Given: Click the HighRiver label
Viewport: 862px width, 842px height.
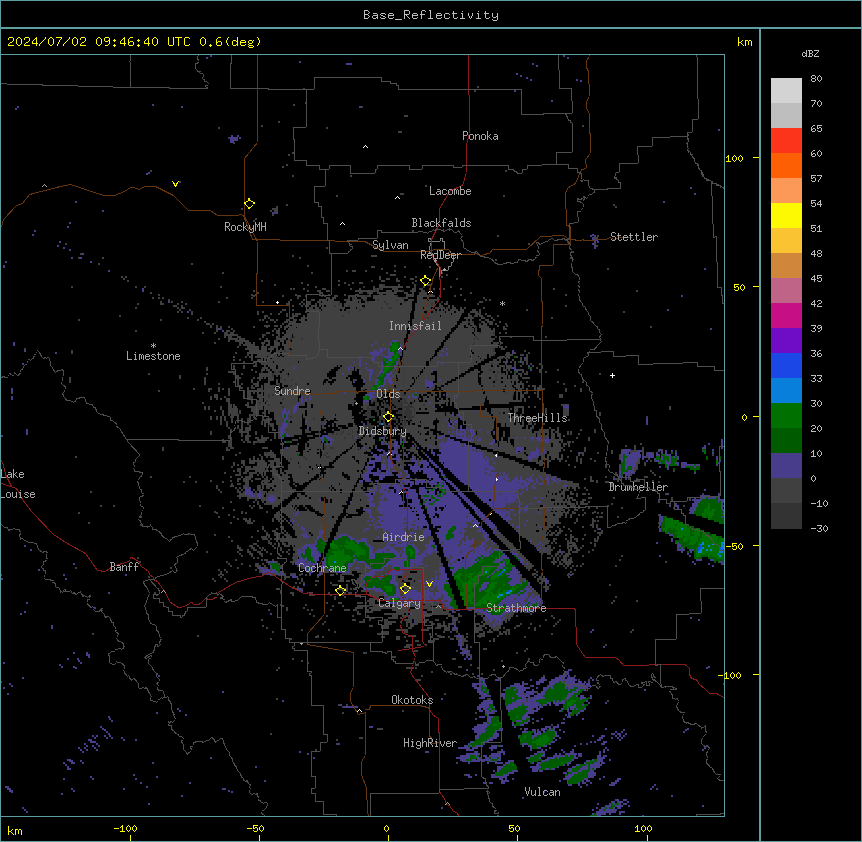Looking at the screenshot, I should tap(430, 743).
